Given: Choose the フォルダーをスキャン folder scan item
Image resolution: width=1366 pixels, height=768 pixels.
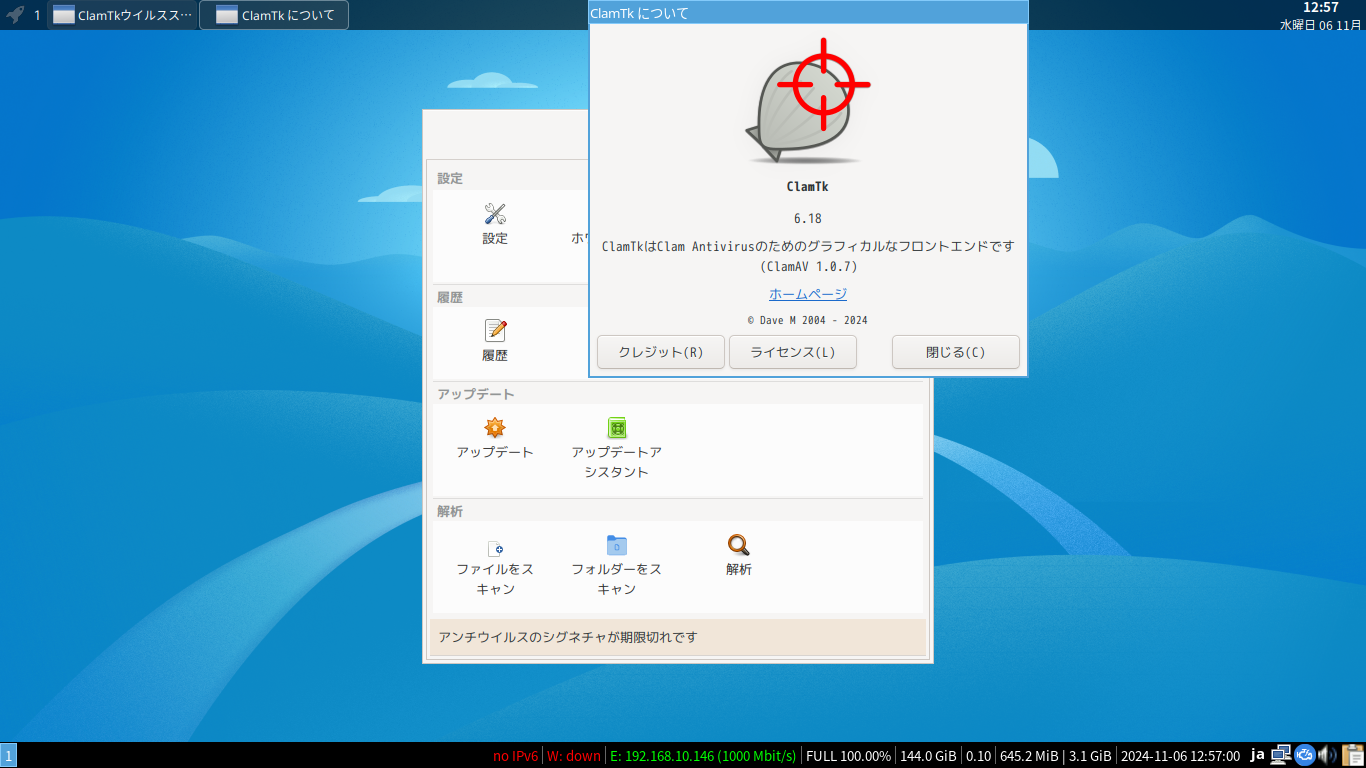Looking at the screenshot, I should point(617,565).
